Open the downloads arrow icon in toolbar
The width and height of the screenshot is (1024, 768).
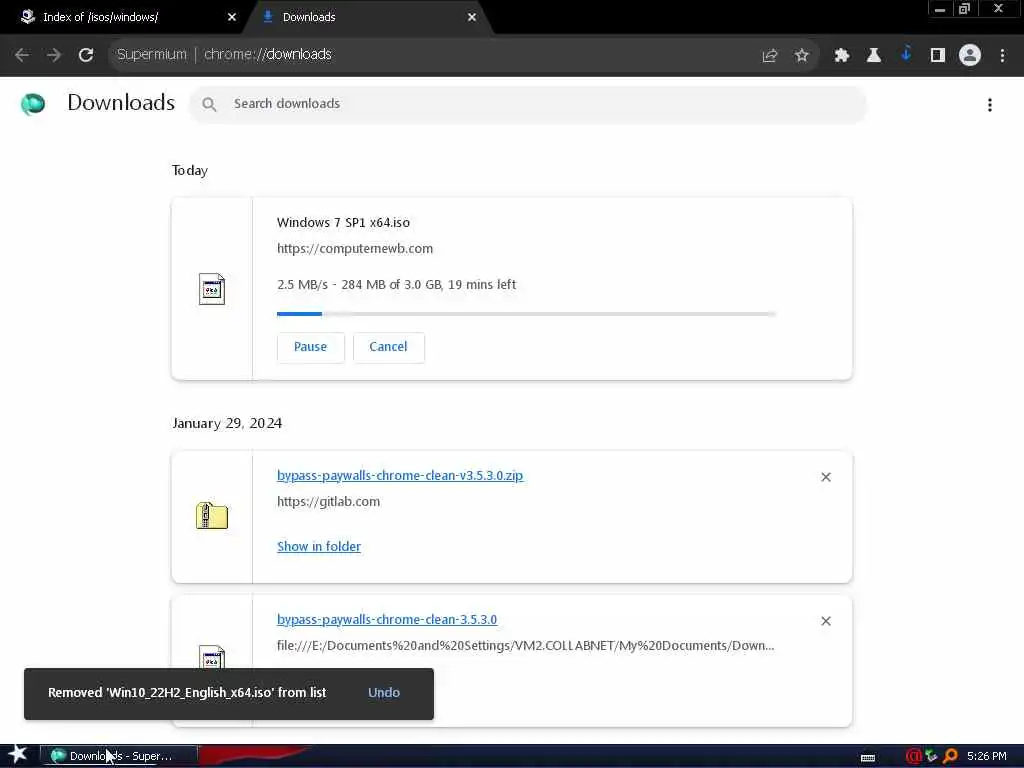pyautogui.click(x=906, y=54)
